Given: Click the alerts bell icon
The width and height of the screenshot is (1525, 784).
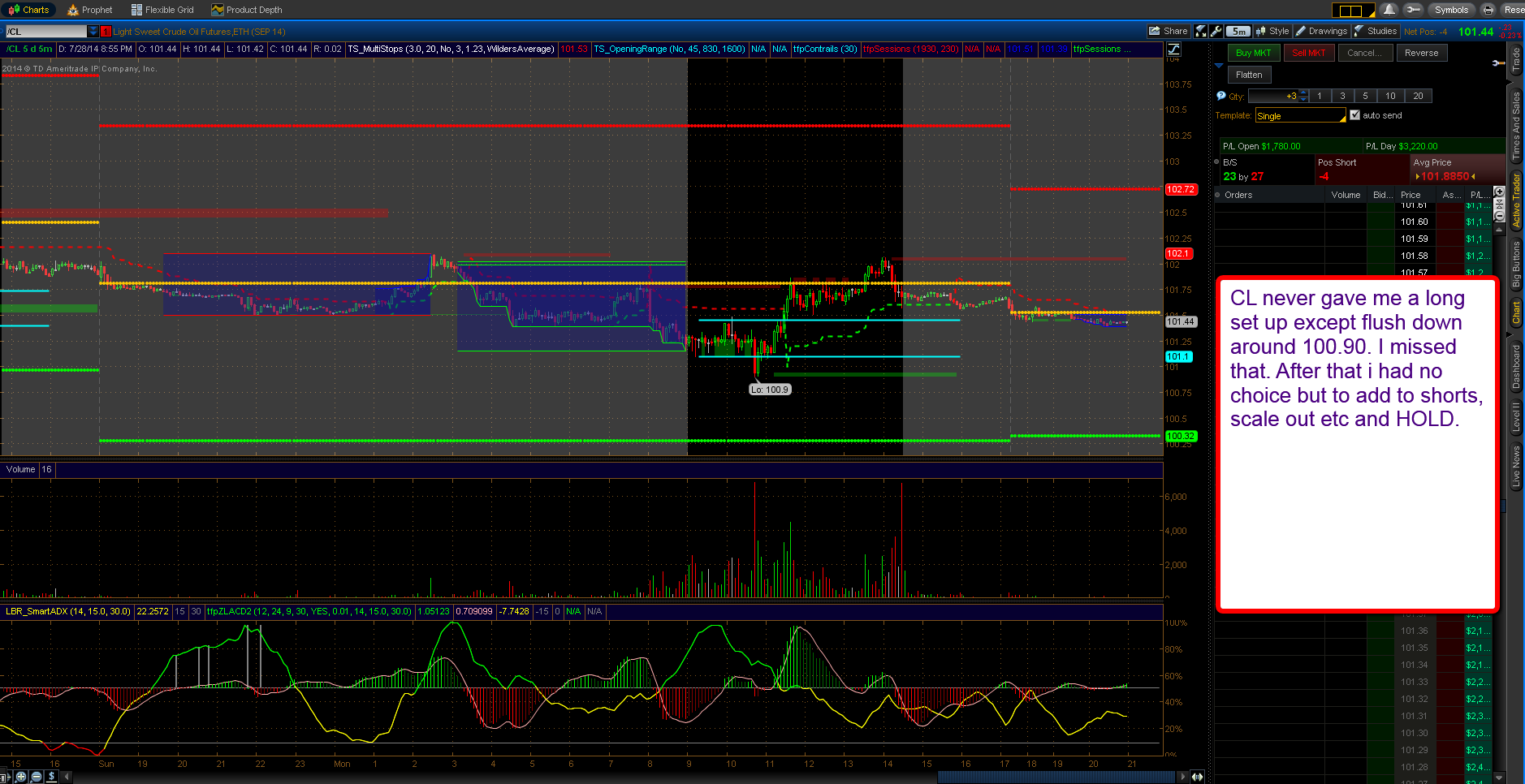Looking at the screenshot, I should click(1389, 10).
